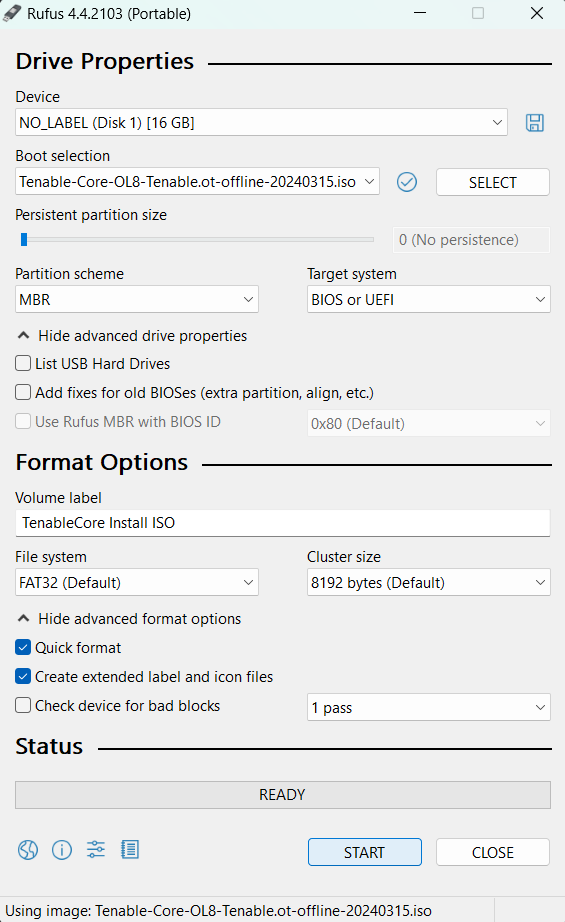Click the persistent partition size slider
The image size is (565, 922).
click(195, 239)
